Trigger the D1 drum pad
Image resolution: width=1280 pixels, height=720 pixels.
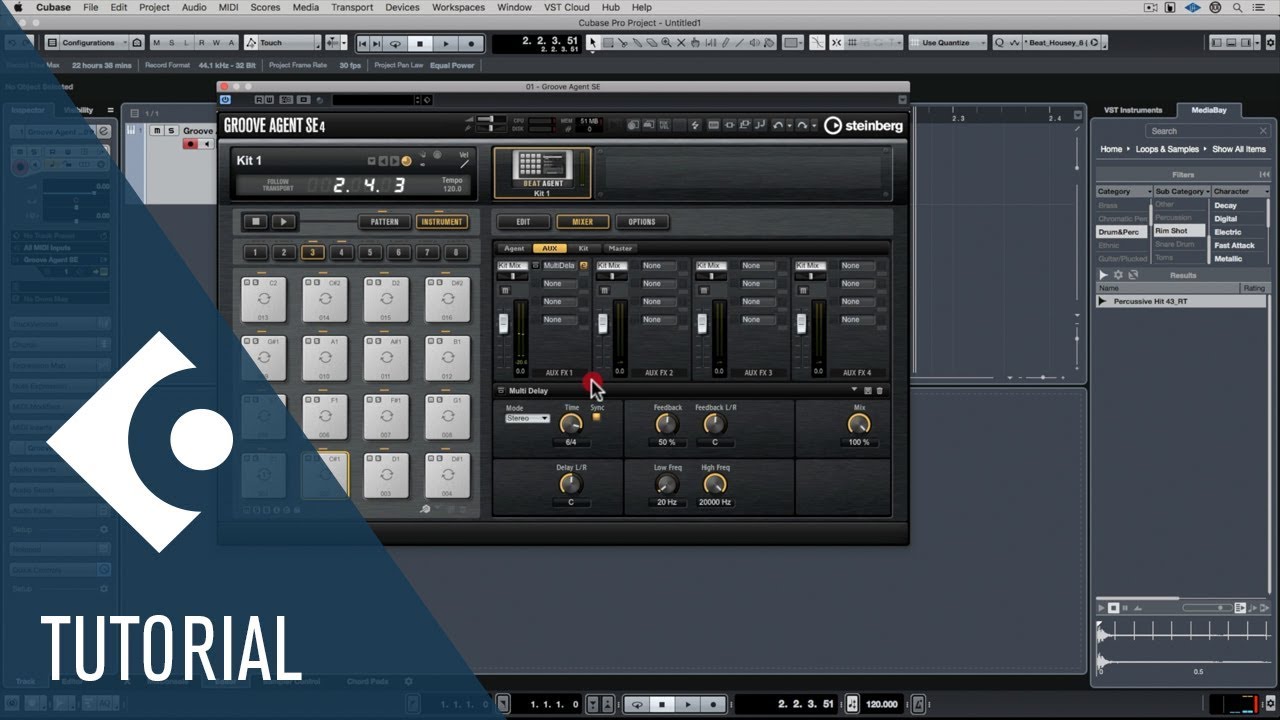coord(386,475)
